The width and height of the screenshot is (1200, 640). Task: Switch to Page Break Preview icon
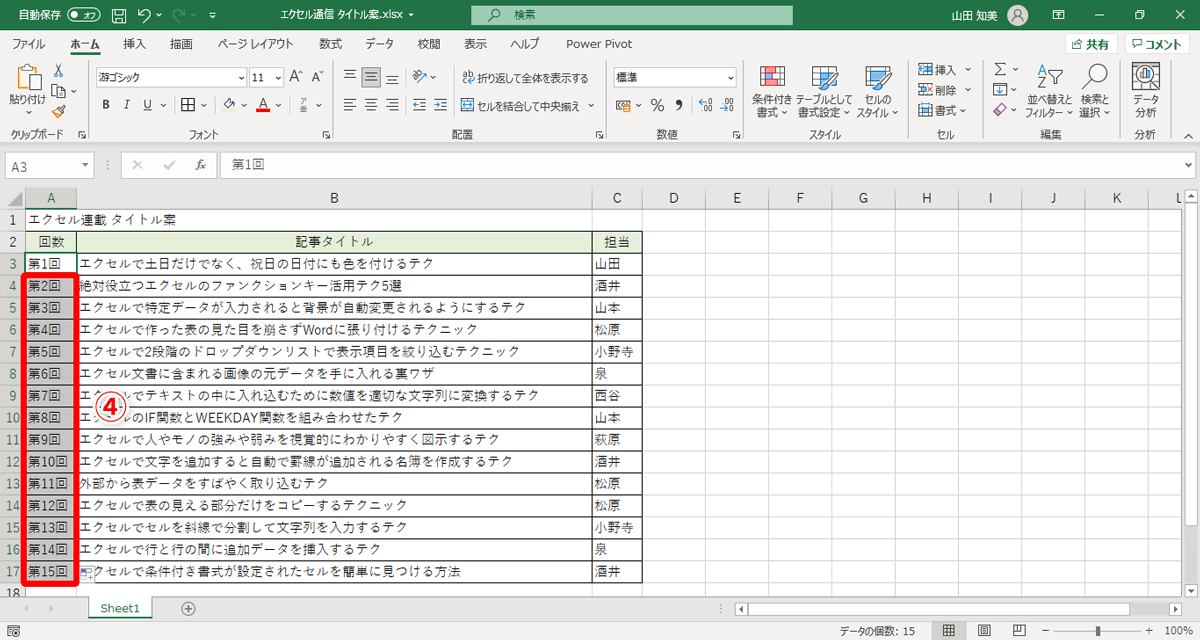coord(1019,631)
